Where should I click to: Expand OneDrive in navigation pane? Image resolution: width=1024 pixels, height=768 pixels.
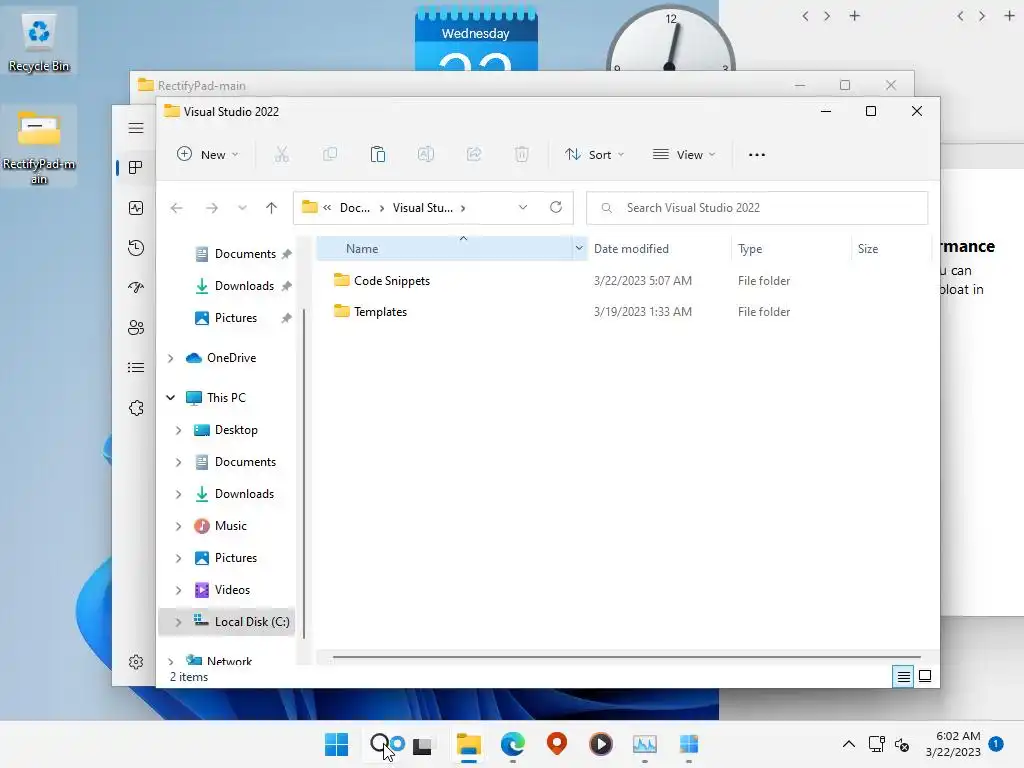(170, 358)
